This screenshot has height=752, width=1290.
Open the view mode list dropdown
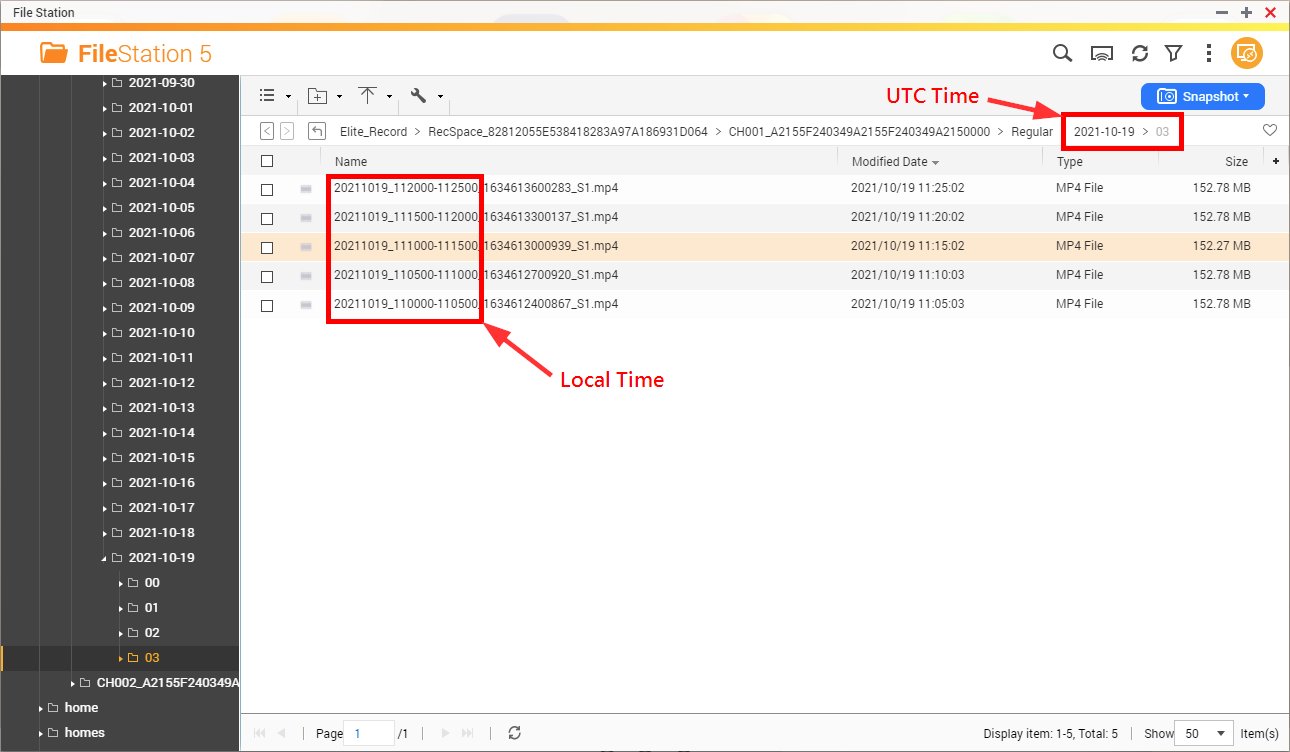(275, 96)
